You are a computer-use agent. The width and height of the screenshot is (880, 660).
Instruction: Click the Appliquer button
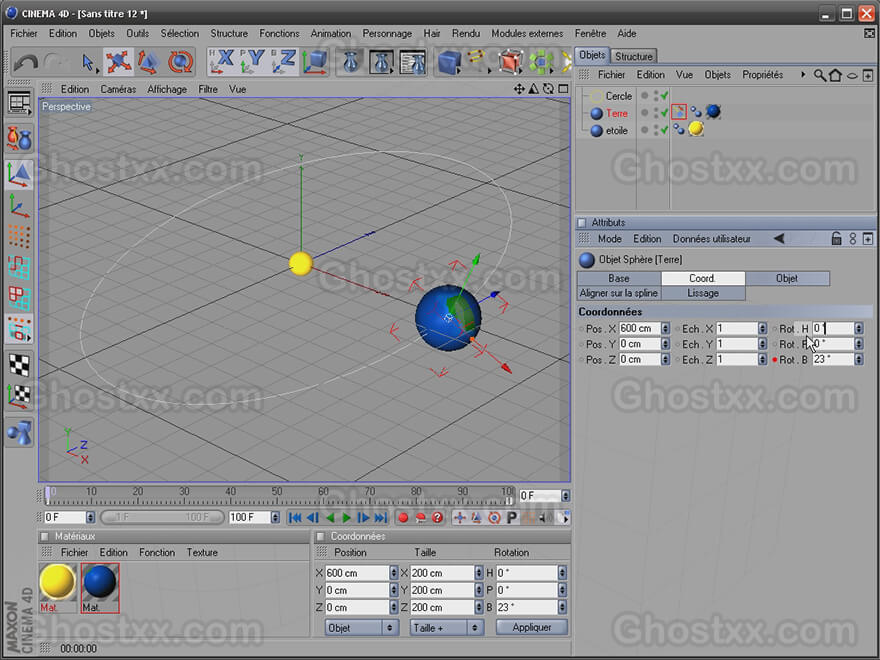tap(532, 627)
